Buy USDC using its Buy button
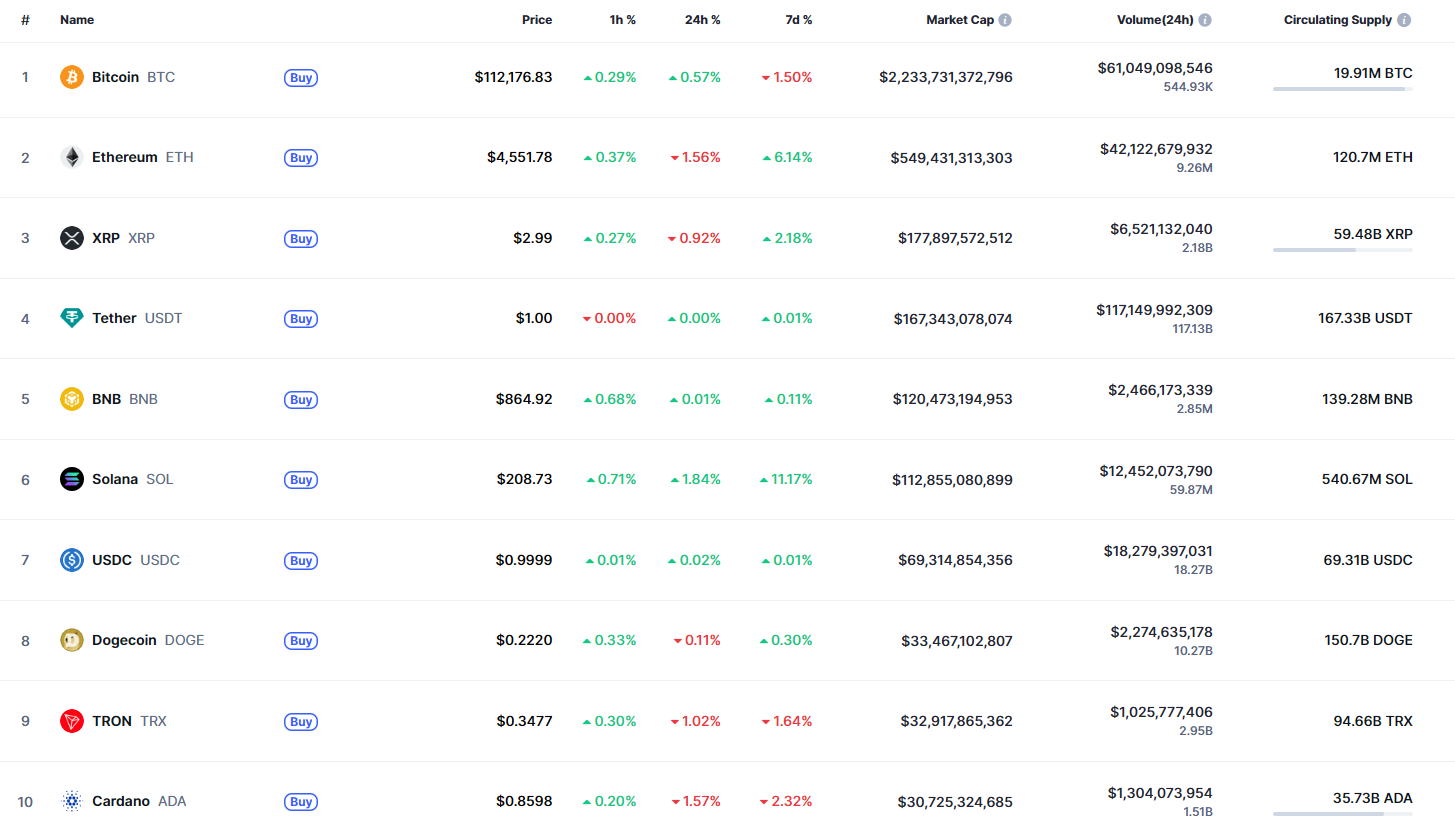1455x840 pixels. coord(301,560)
